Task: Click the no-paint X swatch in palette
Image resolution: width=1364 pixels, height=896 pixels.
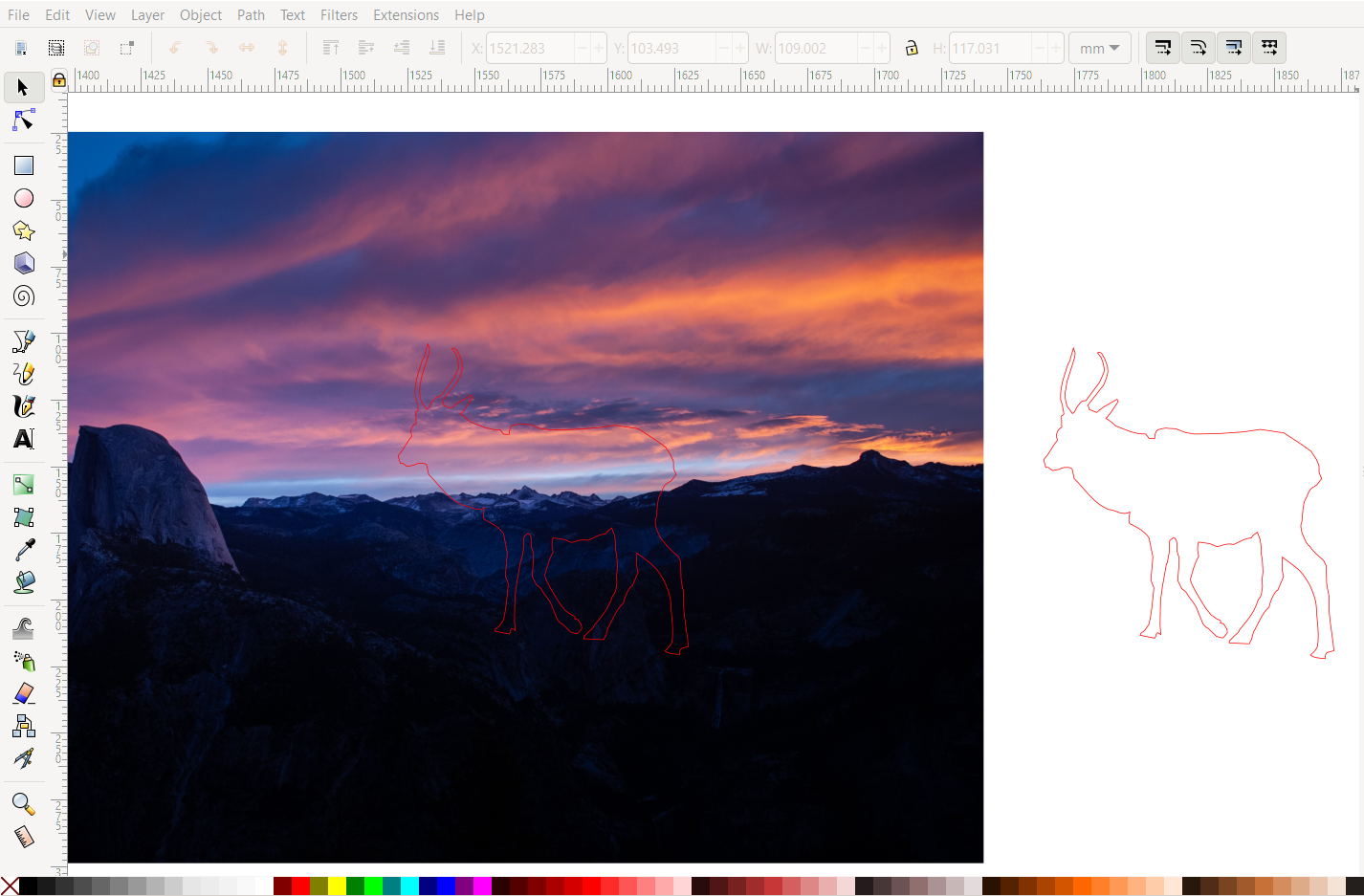Action: coord(10,886)
